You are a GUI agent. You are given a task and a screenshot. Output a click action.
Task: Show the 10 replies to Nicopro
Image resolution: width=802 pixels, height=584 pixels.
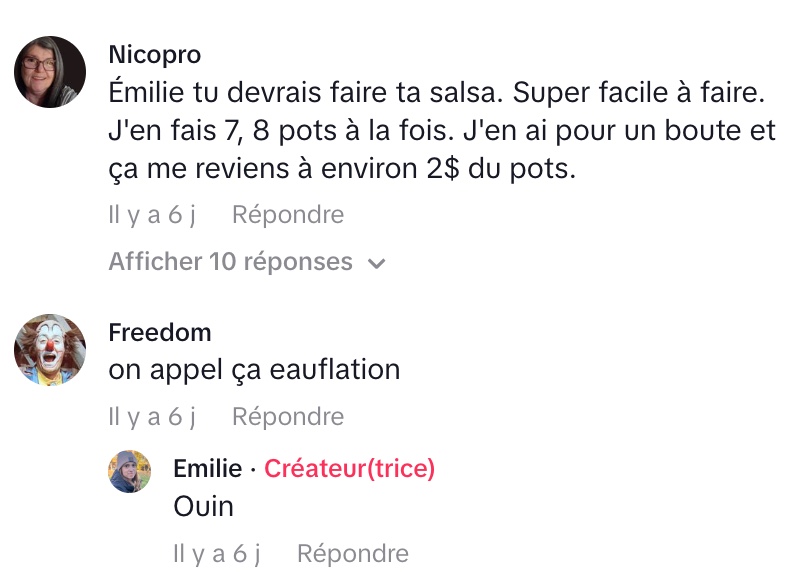(231, 262)
